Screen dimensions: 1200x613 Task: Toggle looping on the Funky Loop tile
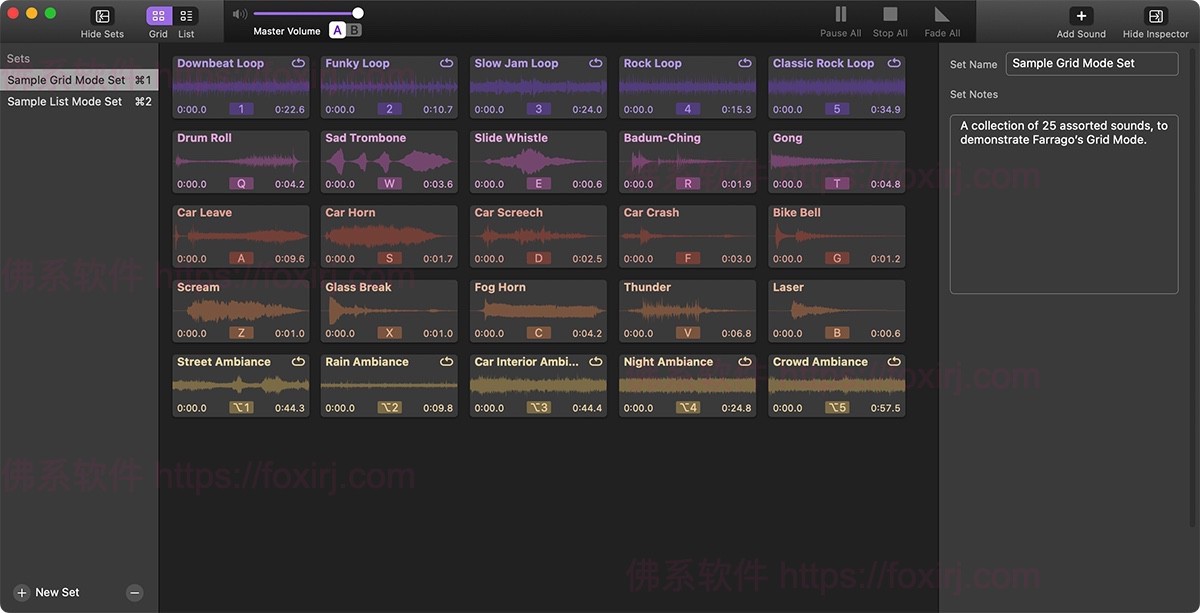(x=446, y=62)
